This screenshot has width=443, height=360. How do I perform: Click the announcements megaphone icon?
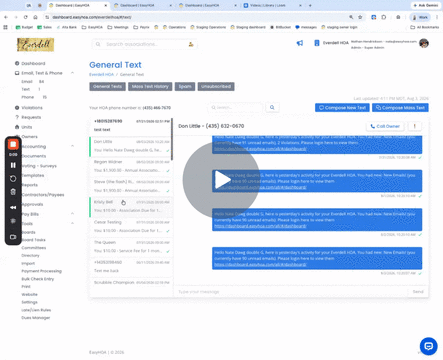tap(300, 43)
